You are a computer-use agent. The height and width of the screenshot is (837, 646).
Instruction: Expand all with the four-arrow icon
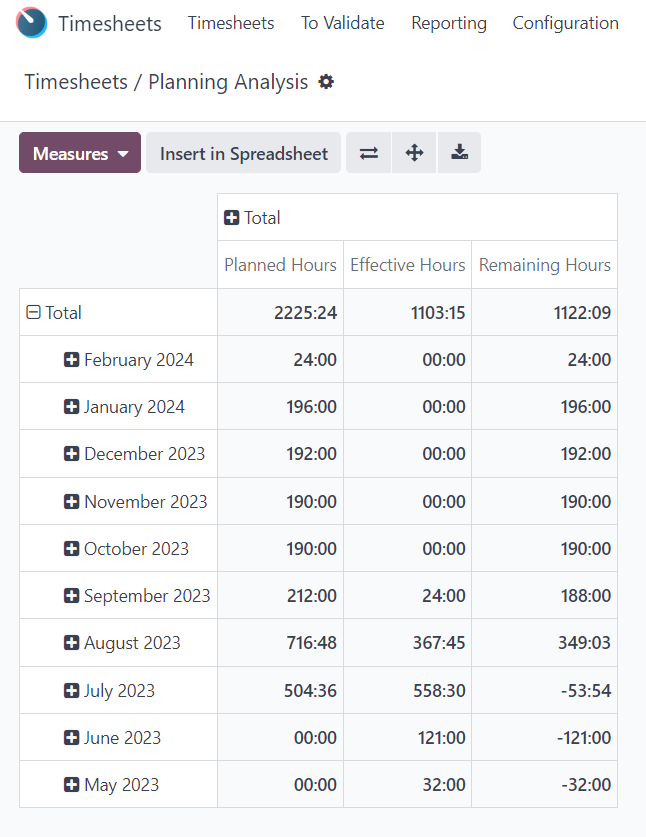414,153
